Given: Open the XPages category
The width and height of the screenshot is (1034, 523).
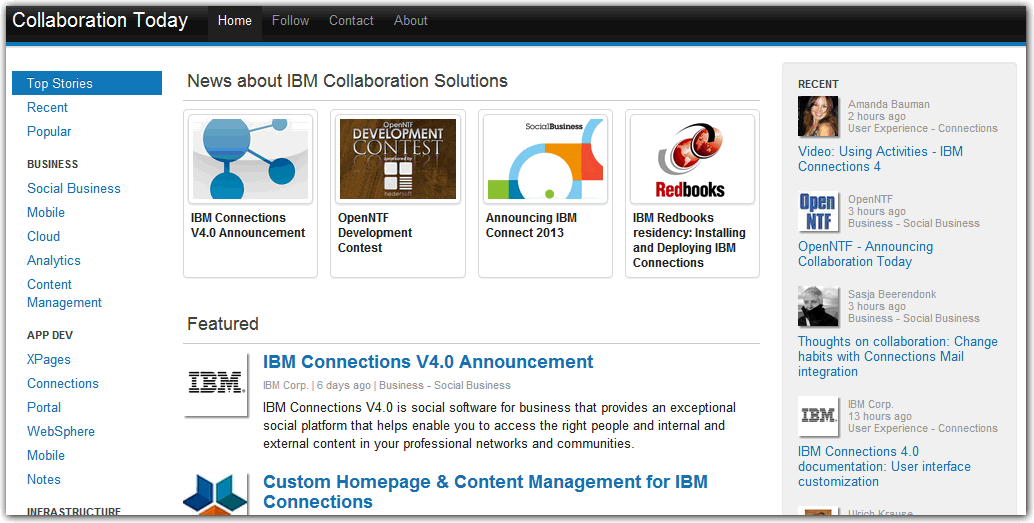Looking at the screenshot, I should point(49,359).
